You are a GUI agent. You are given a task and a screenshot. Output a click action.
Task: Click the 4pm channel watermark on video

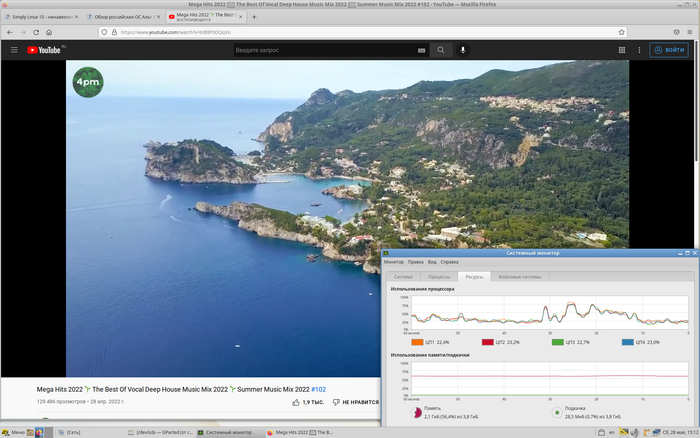88,82
